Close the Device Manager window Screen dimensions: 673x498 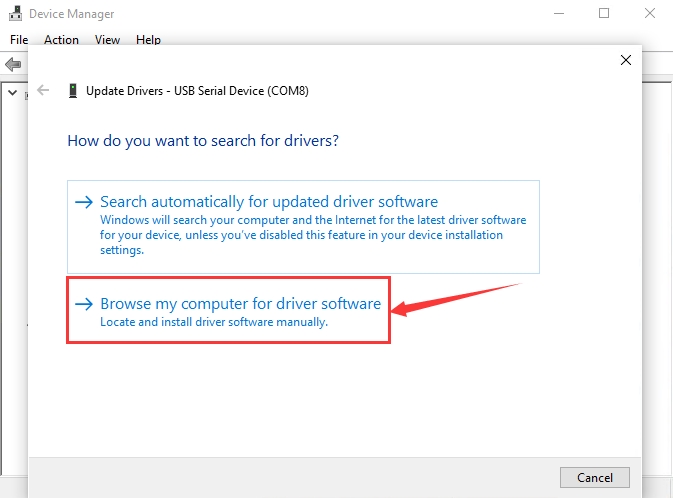coord(650,13)
